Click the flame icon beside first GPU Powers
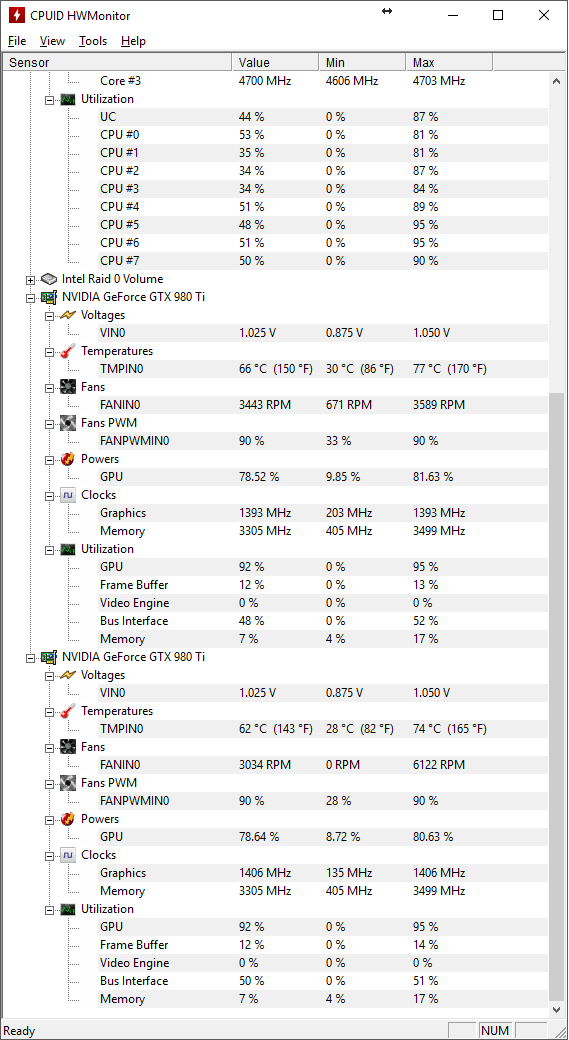Image resolution: width=569 pixels, height=1040 pixels. pyautogui.click(x=68, y=459)
